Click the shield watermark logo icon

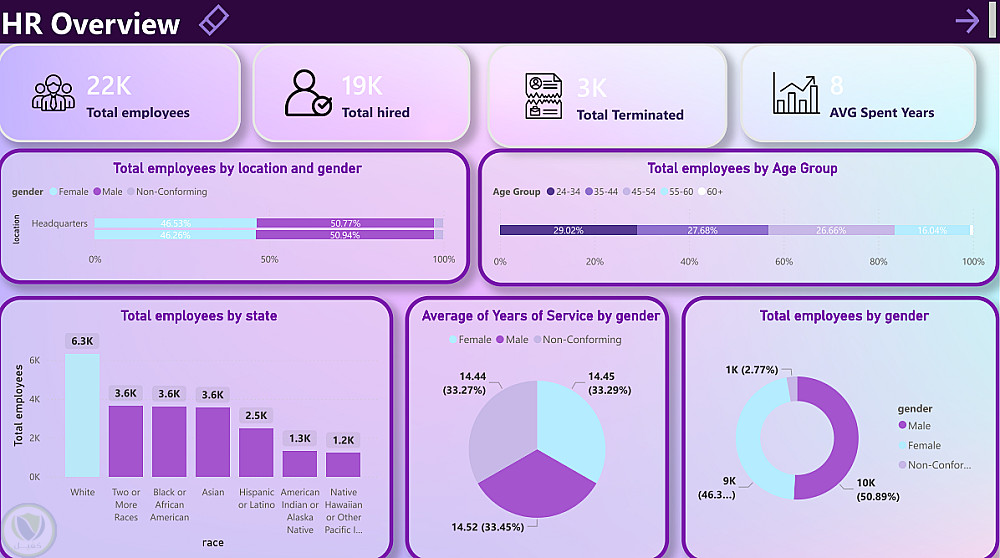[29, 529]
